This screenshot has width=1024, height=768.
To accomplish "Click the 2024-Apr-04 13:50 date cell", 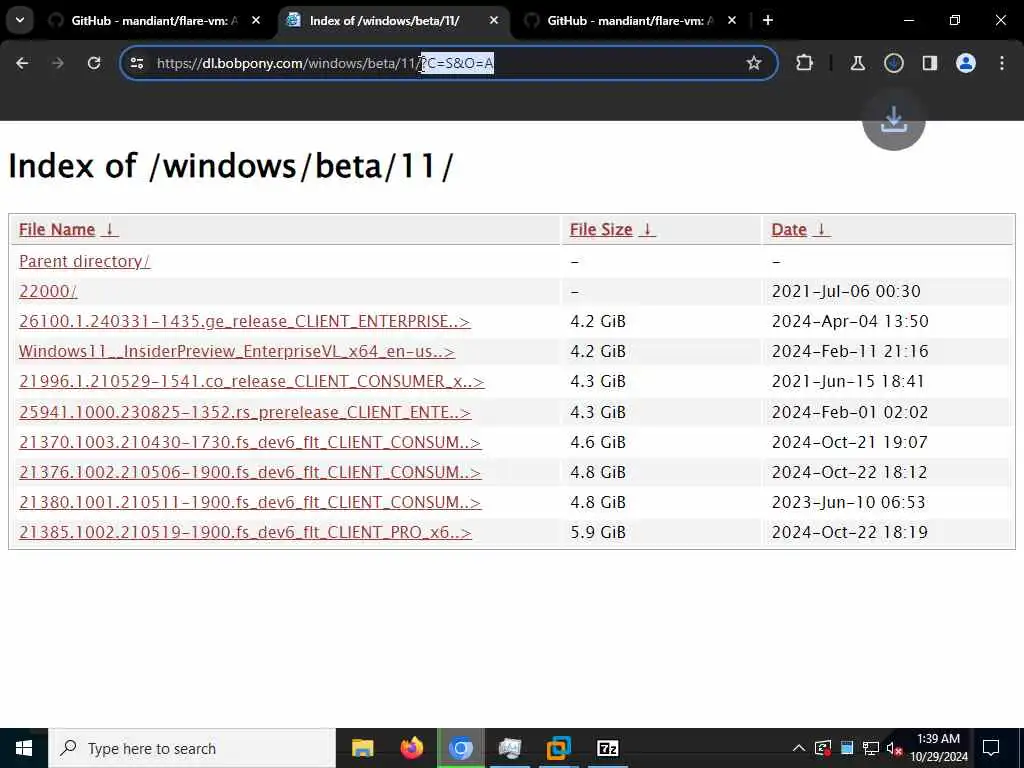I will tap(850, 321).
